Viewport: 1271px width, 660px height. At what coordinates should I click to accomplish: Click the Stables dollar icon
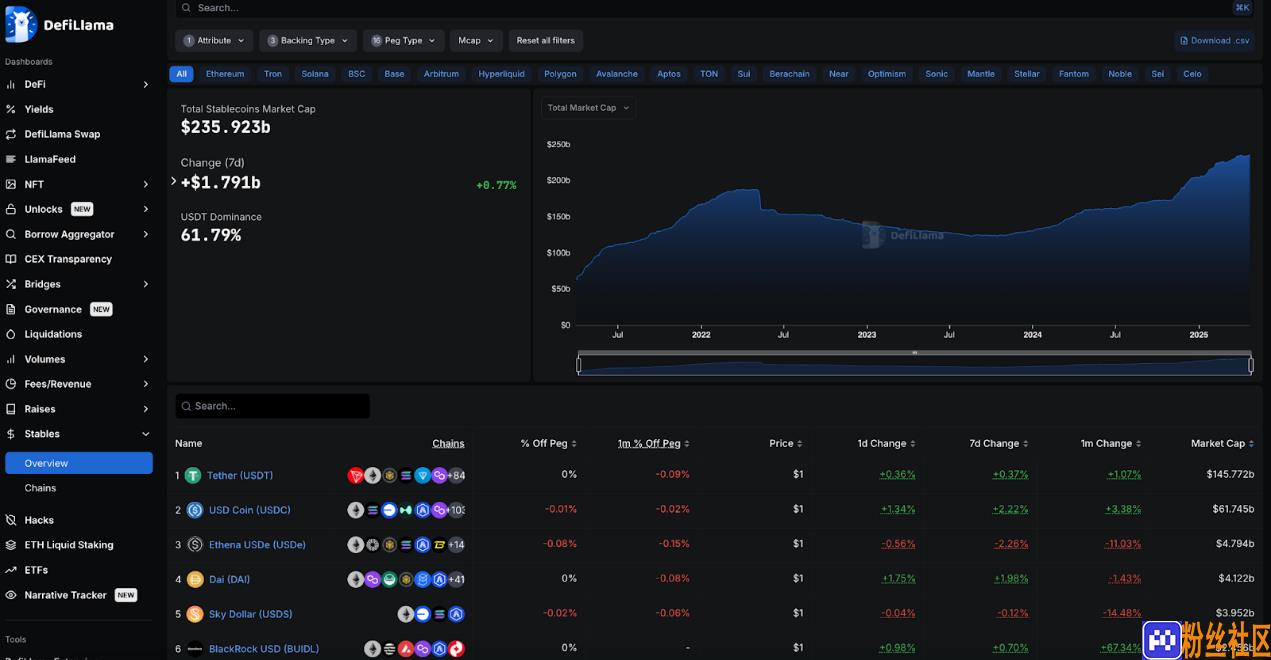(11, 434)
